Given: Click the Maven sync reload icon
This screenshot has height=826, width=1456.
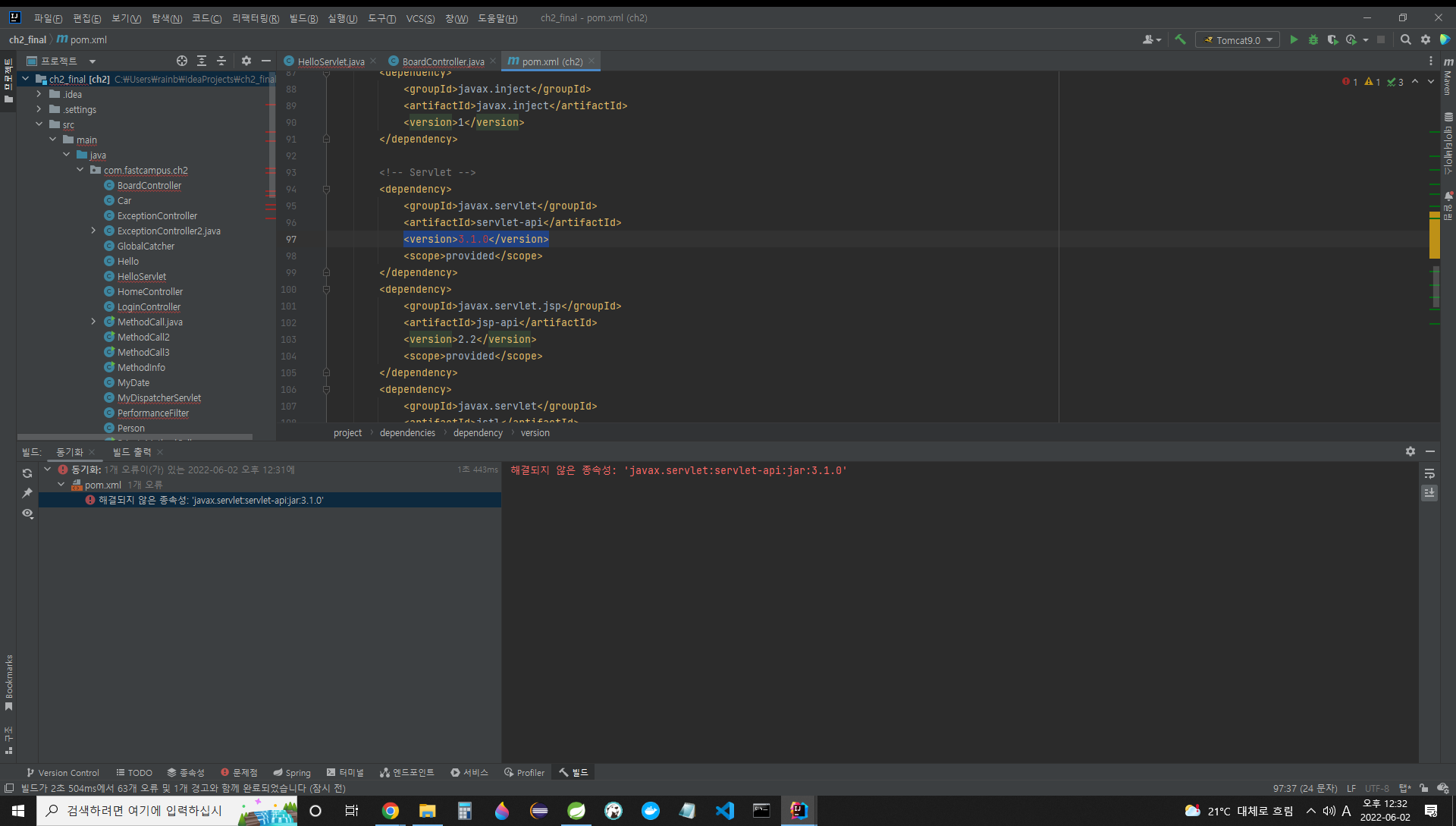Looking at the screenshot, I should tap(27, 473).
